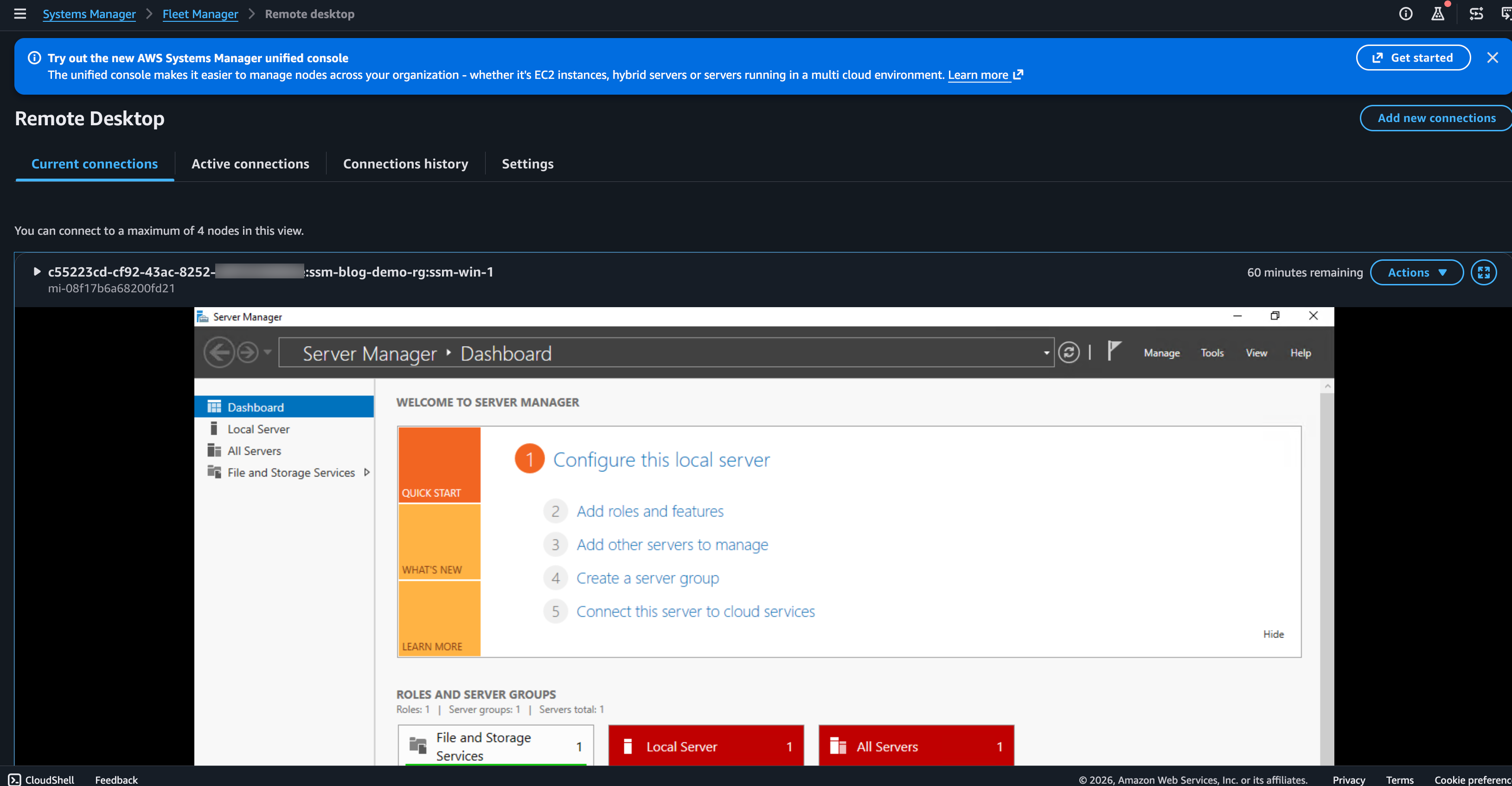Select the Current connections tab

95,164
